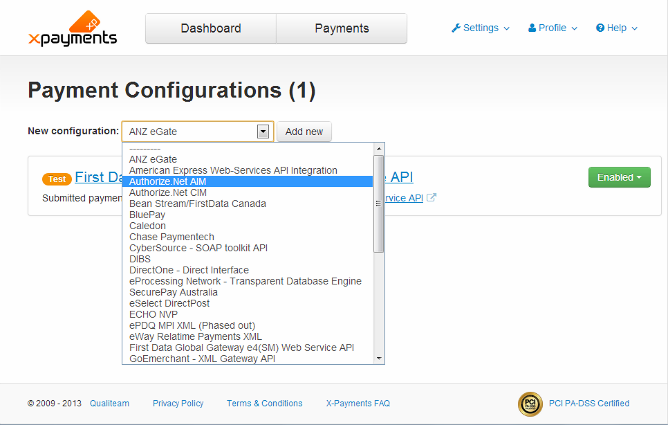Pick SecurePay Australia option

click(x=248, y=292)
